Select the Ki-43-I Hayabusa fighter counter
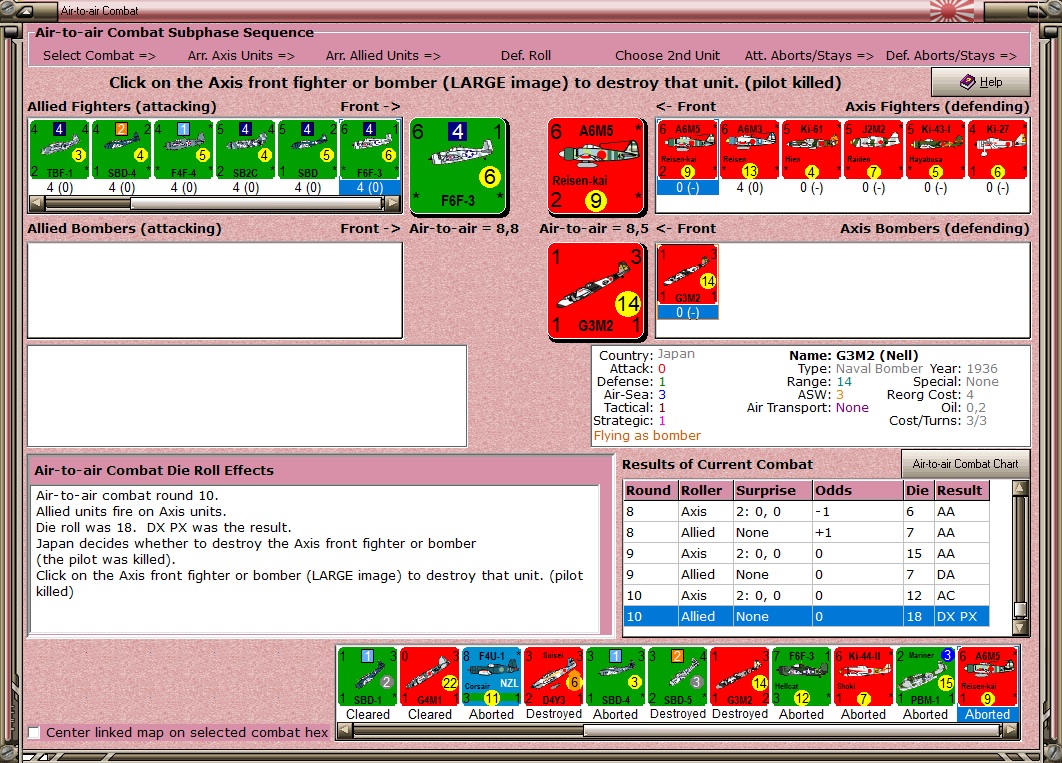The height and width of the screenshot is (763, 1062). tap(935, 150)
